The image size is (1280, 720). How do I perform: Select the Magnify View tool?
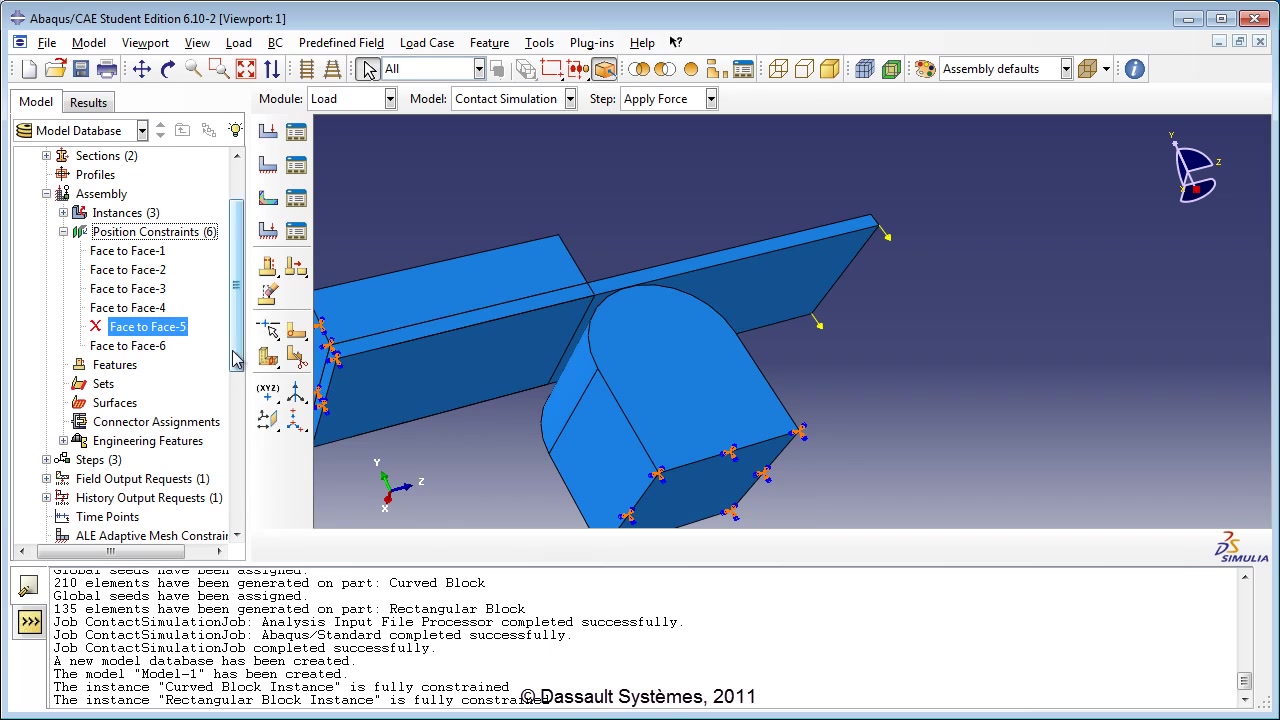point(193,69)
